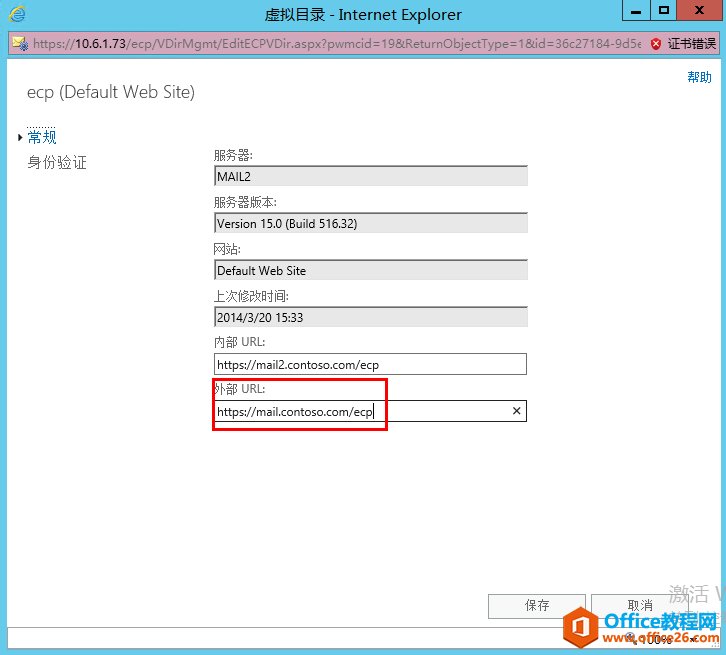Clear the 外部 URL field with X
The height and width of the screenshot is (655, 726).
[517, 411]
